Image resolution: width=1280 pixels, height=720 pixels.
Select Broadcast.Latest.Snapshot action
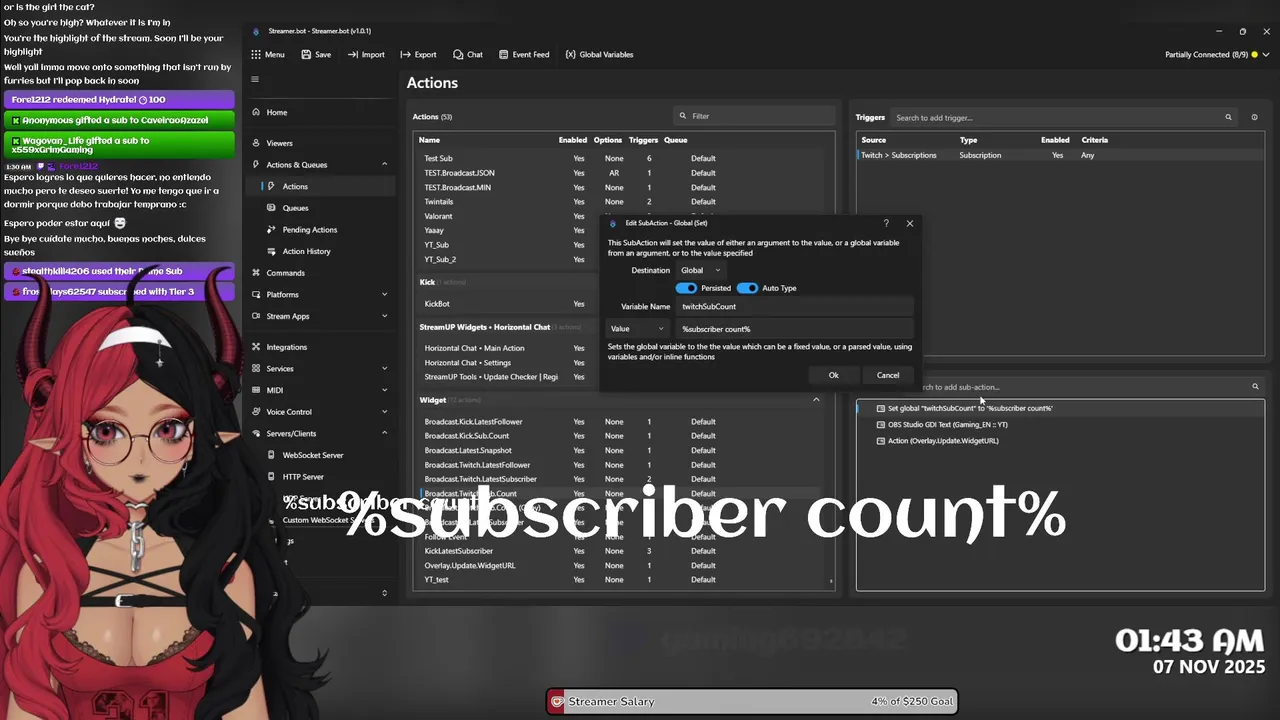point(622,450)
